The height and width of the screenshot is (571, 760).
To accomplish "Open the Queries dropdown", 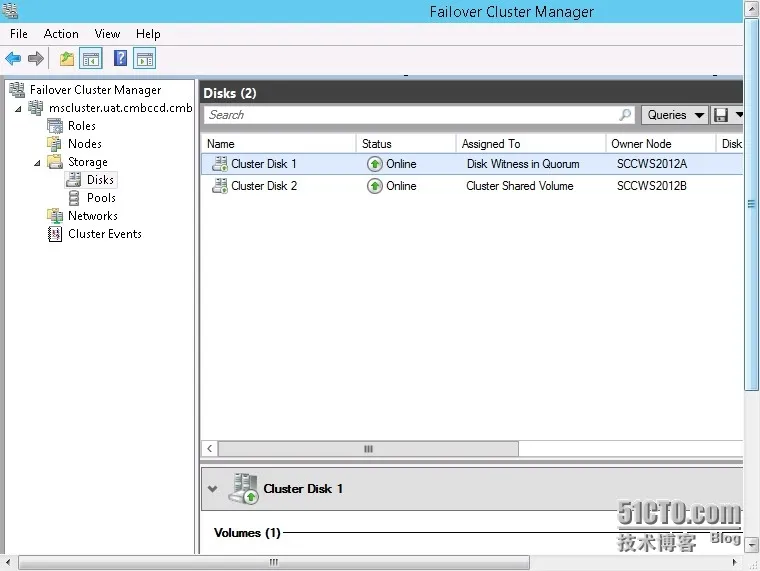I will [675, 115].
